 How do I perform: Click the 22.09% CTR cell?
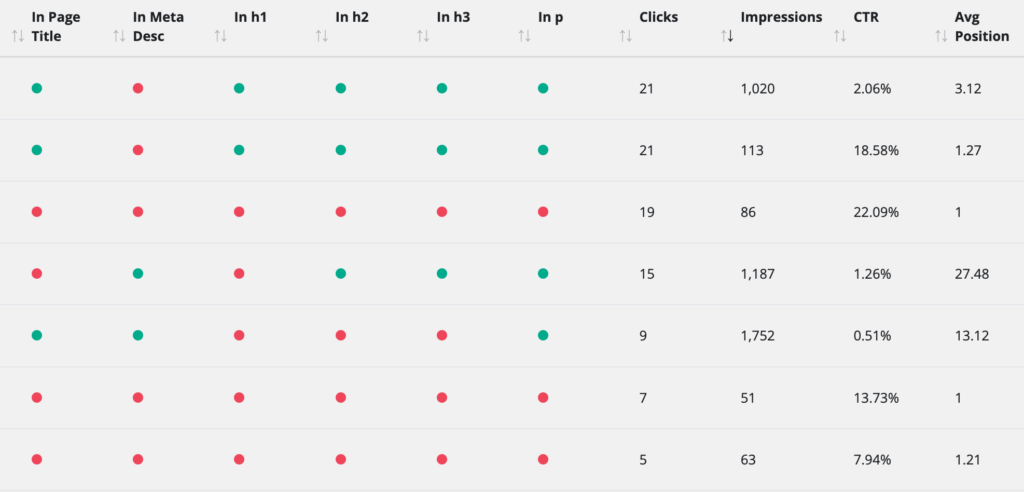tap(876, 212)
